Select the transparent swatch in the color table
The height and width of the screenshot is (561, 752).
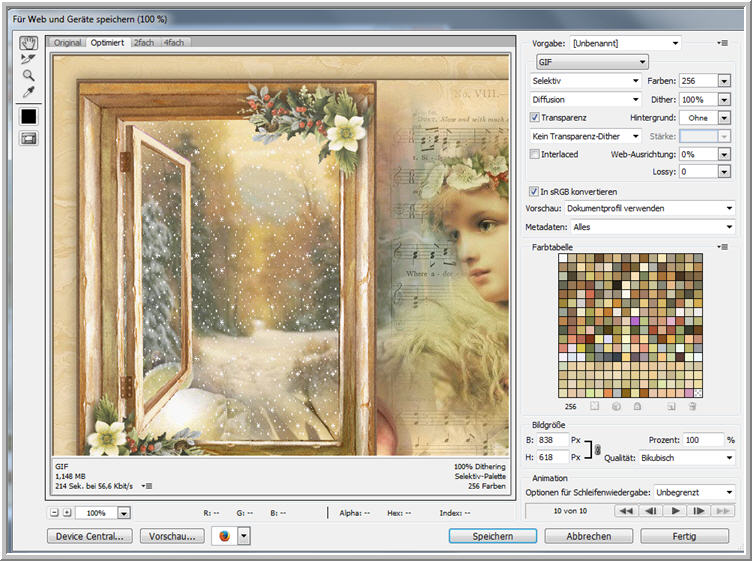tap(698, 393)
